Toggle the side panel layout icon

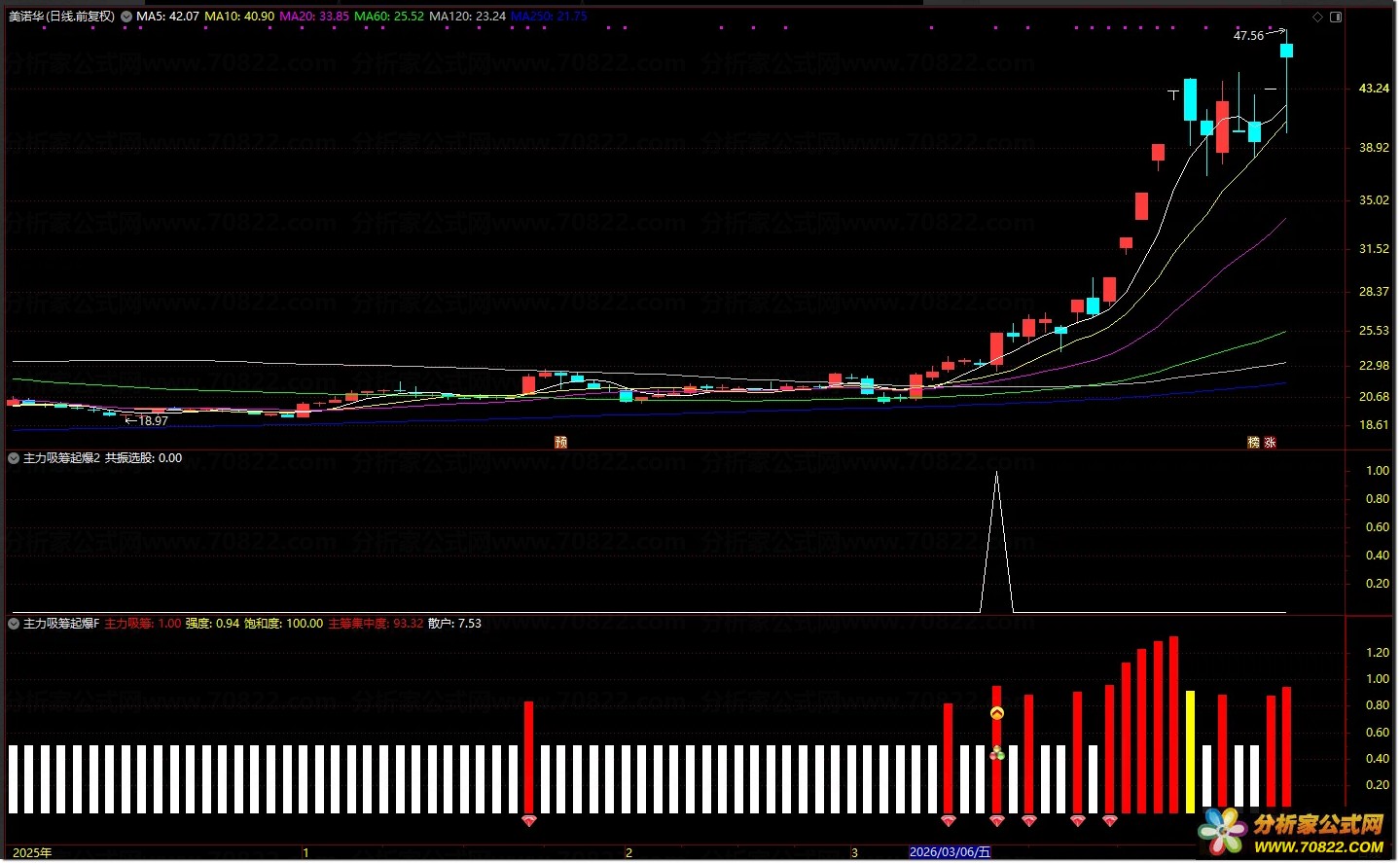click(x=1336, y=17)
